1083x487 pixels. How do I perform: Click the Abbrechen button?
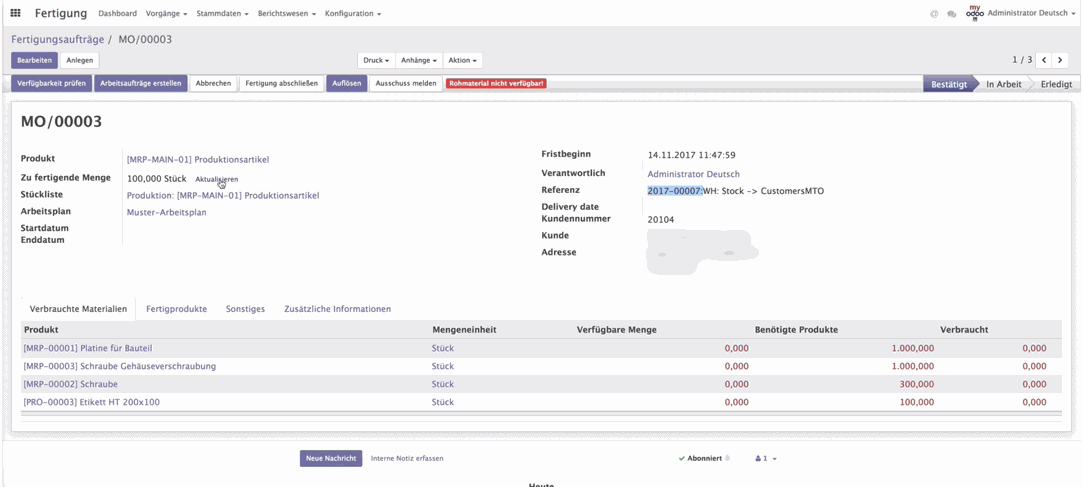(x=213, y=84)
